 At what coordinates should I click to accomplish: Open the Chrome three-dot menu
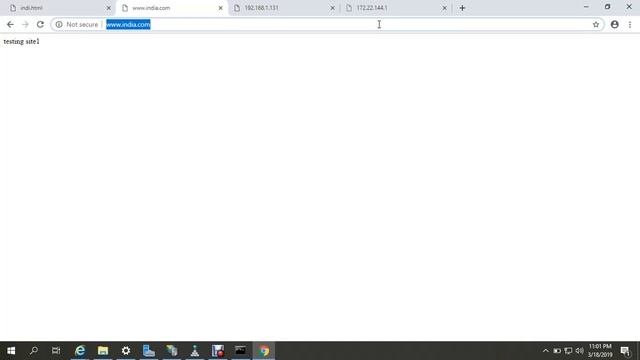[630, 24]
